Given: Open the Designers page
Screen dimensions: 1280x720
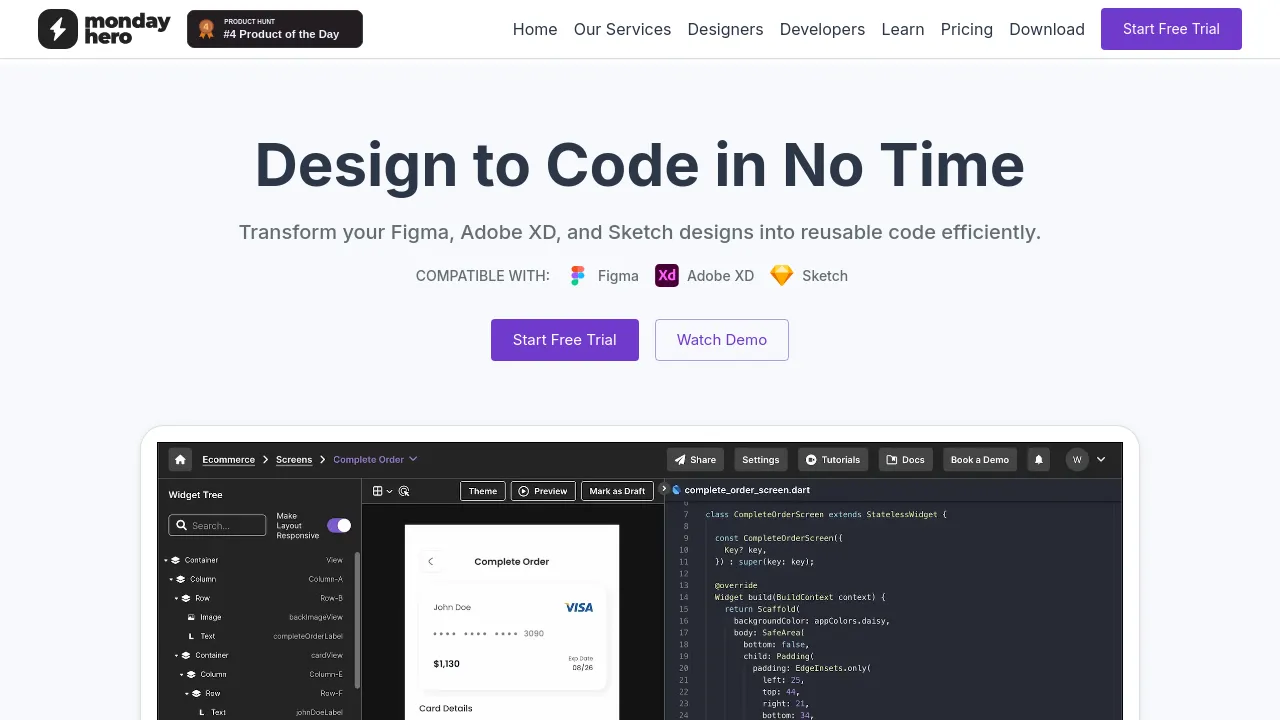Looking at the screenshot, I should point(725,29).
